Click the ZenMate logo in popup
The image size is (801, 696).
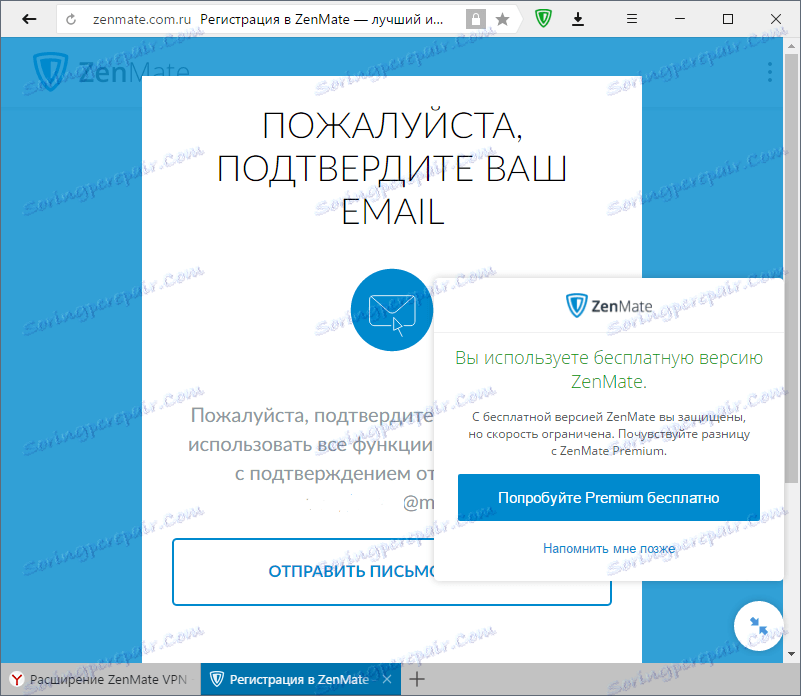(609, 306)
